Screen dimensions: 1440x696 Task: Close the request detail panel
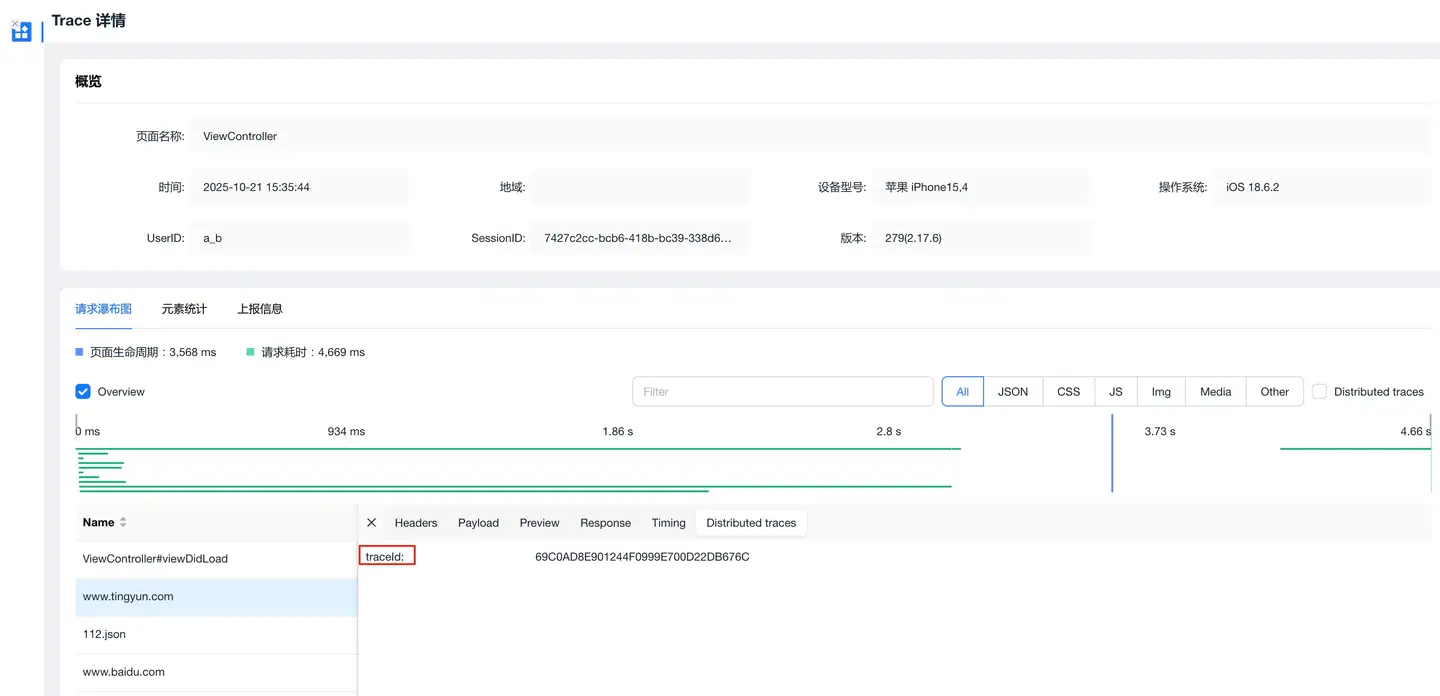[372, 523]
